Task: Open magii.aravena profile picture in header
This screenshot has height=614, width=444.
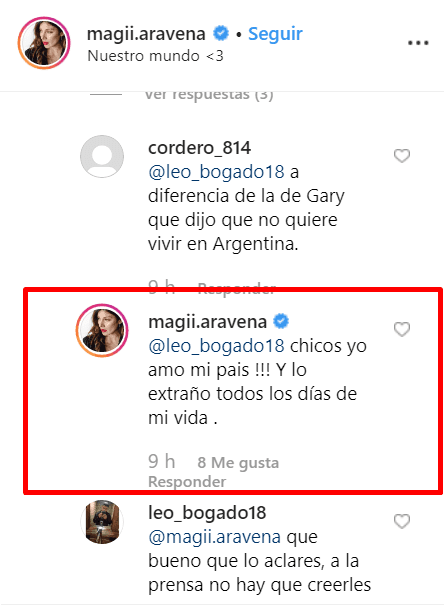Action: point(44,43)
